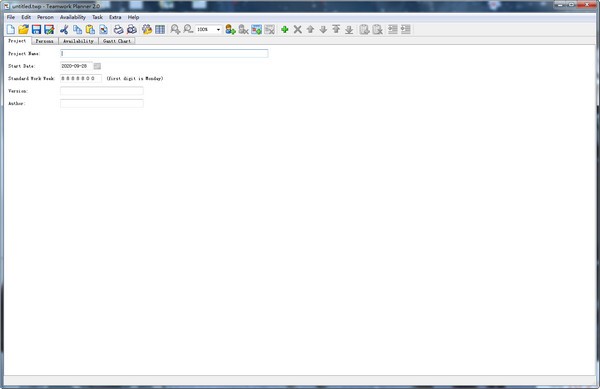Move item up with arrow icon
The width and height of the screenshot is (600, 389).
(x=310, y=29)
